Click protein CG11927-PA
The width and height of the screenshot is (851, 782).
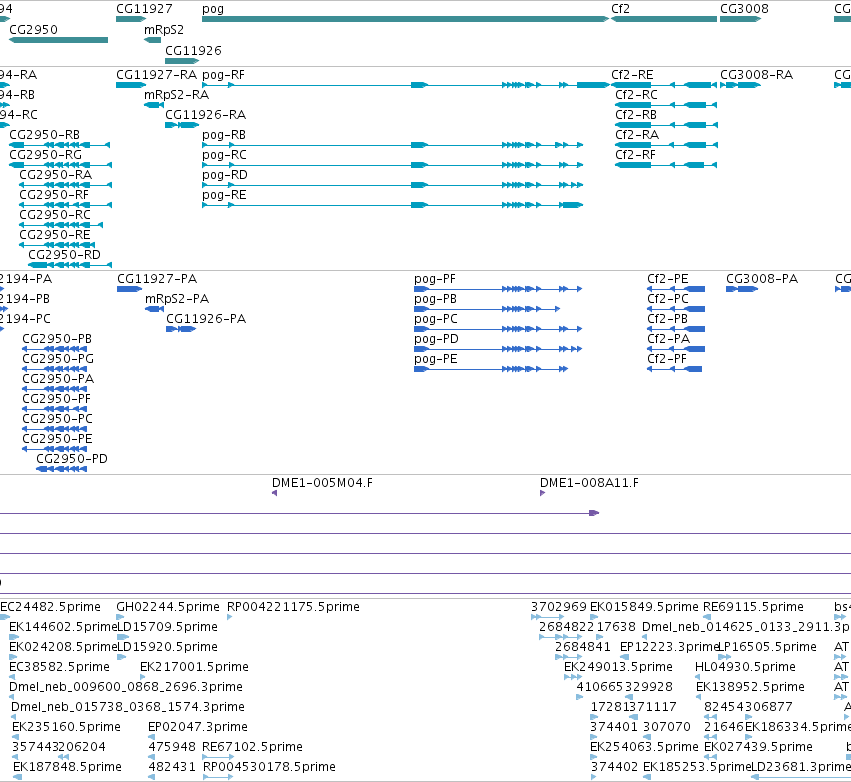(x=129, y=289)
